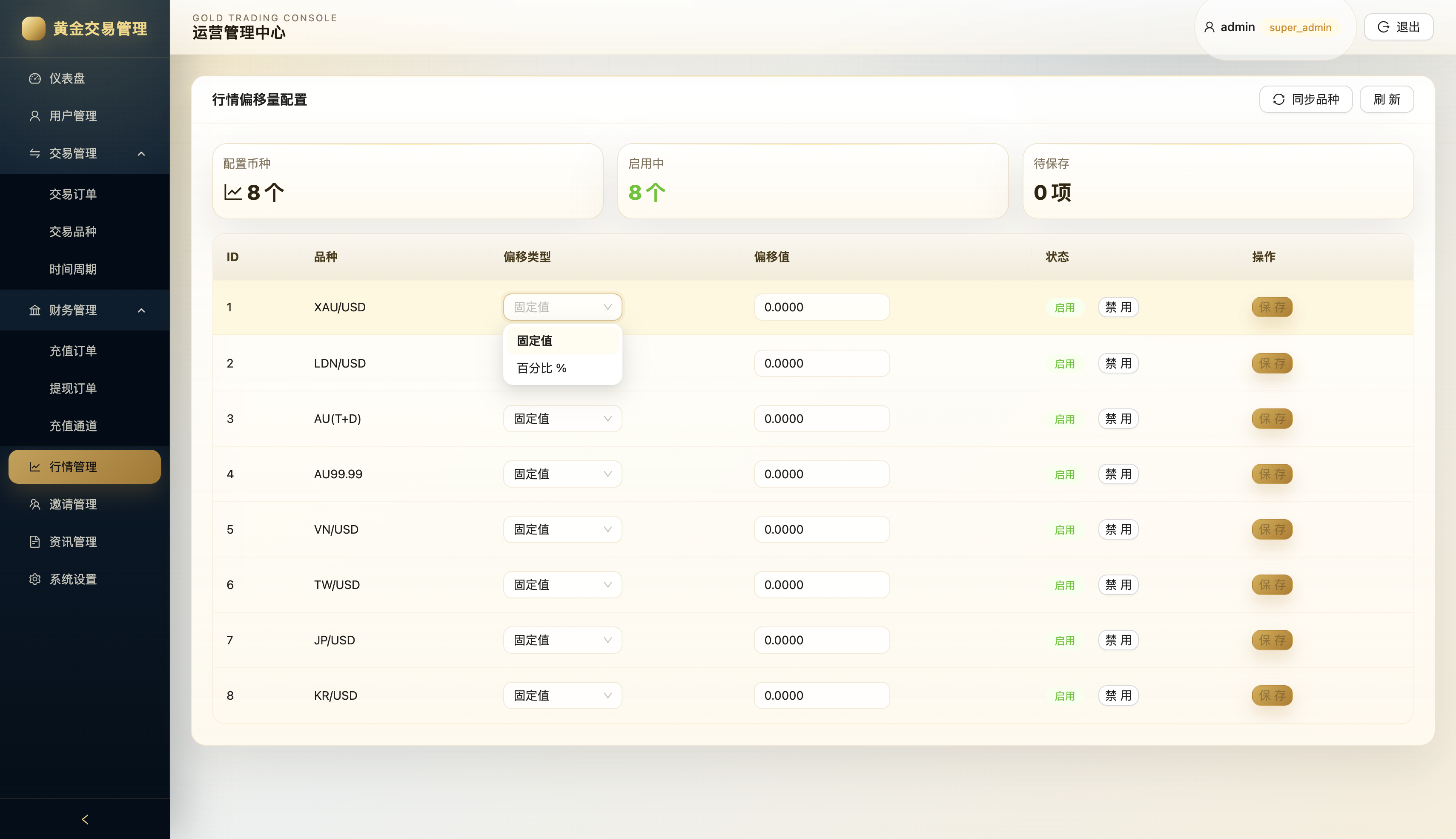The width and height of the screenshot is (1456, 839).
Task: Disable XAU/USD with its 禁用 button
Action: click(1118, 307)
